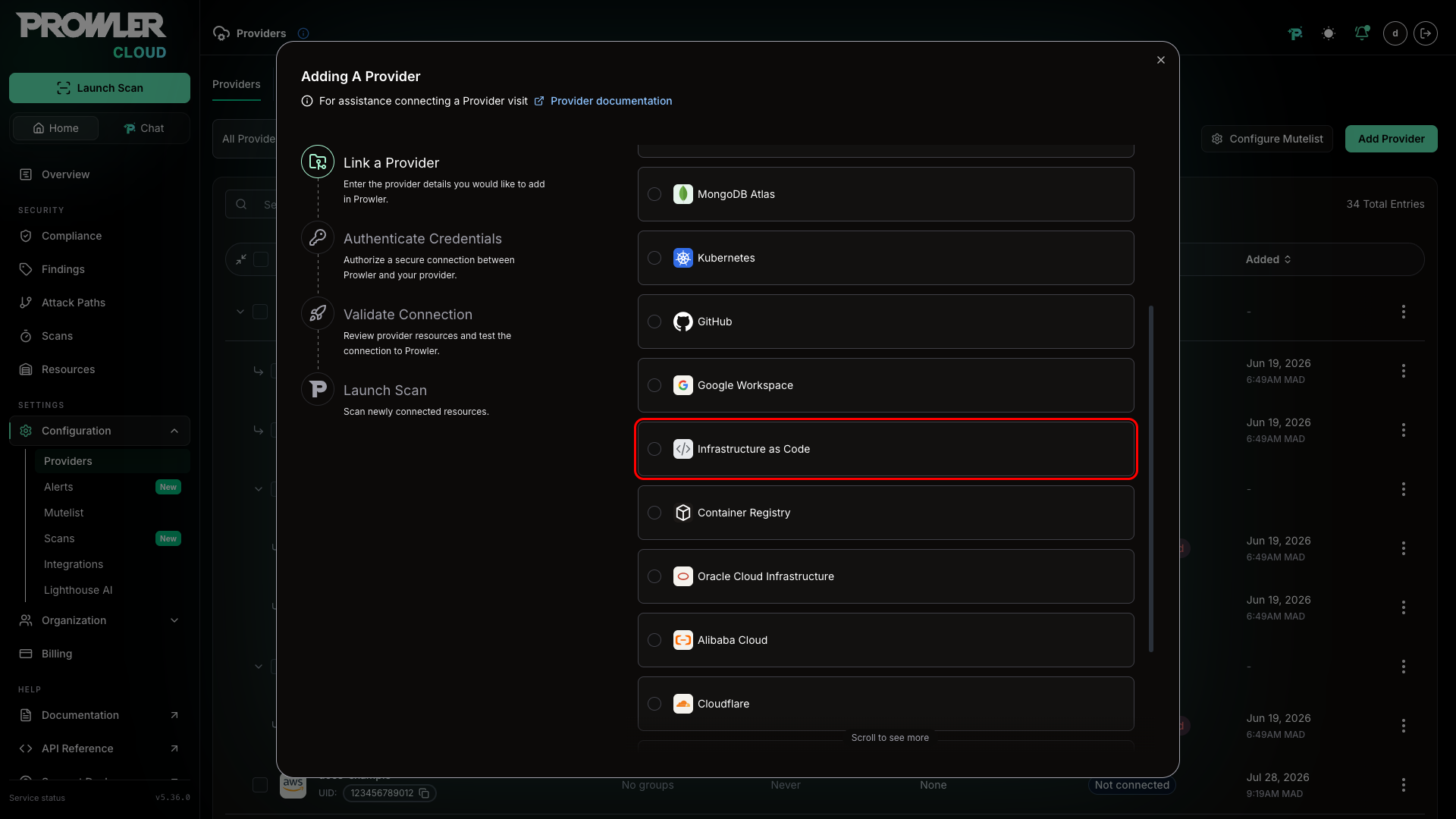This screenshot has height=819, width=1456.
Task: Open Providers under Configuration
Action: click(112, 461)
